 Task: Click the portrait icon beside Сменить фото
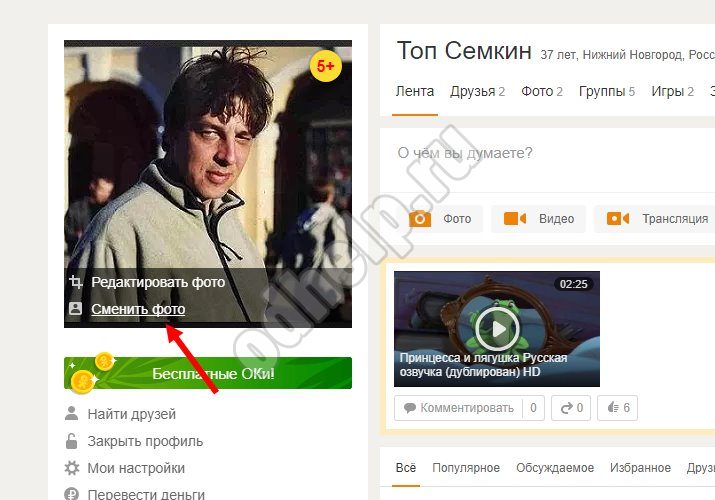[75, 309]
